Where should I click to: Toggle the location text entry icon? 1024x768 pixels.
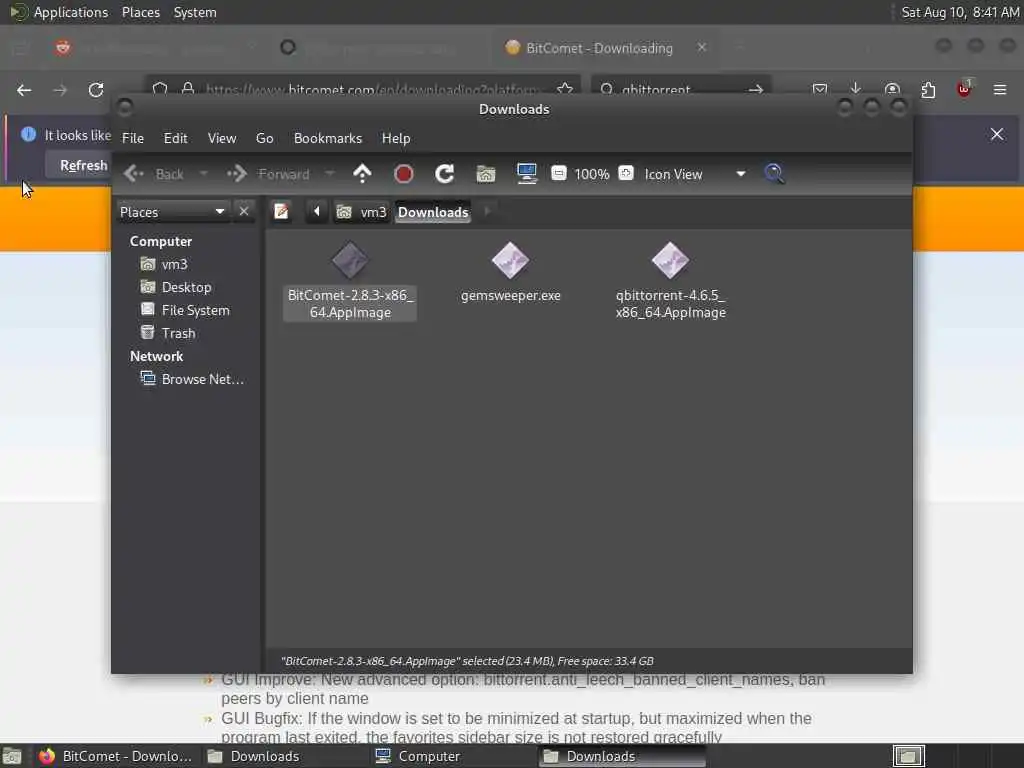281,212
